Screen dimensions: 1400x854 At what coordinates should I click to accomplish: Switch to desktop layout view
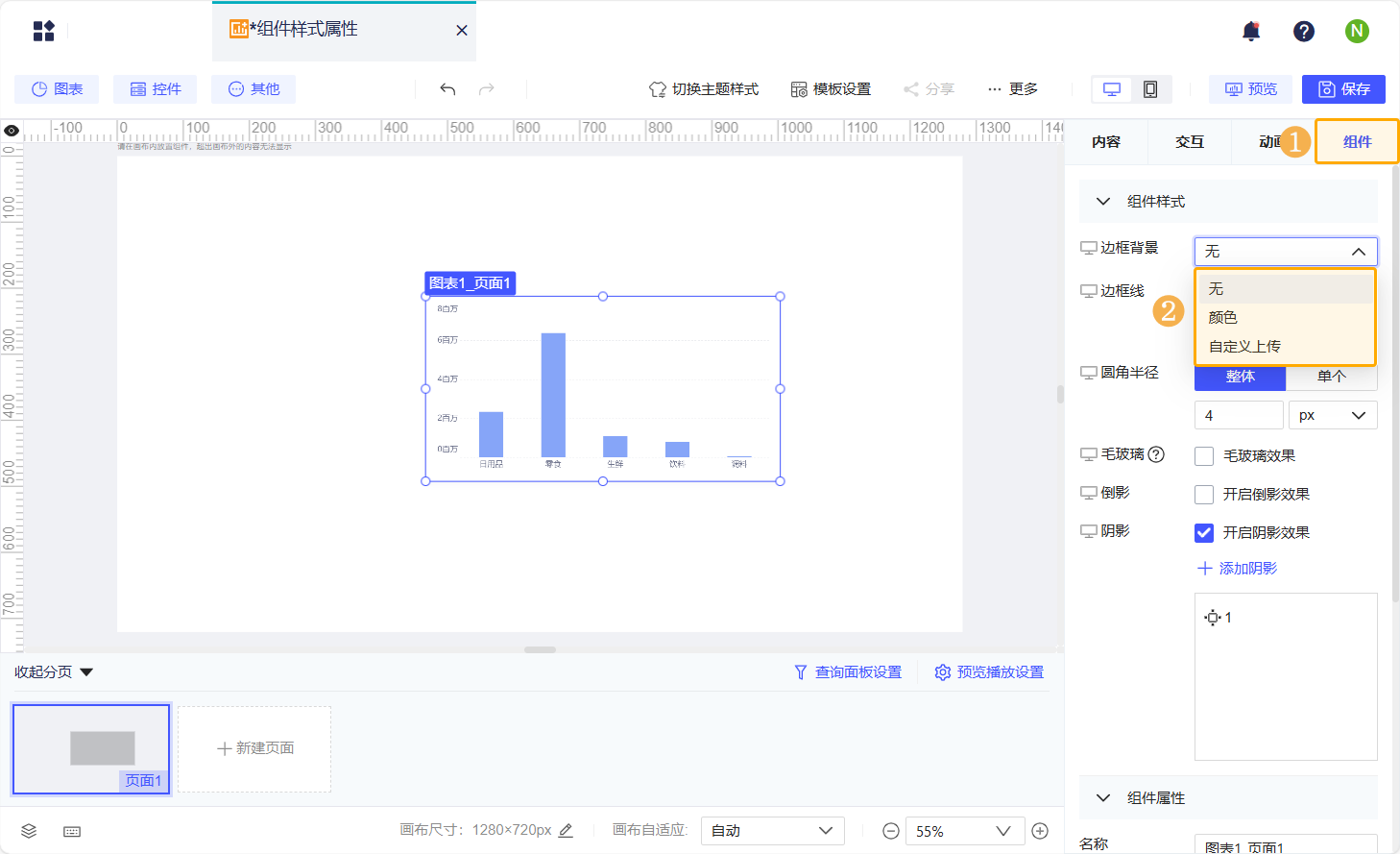point(1112,89)
